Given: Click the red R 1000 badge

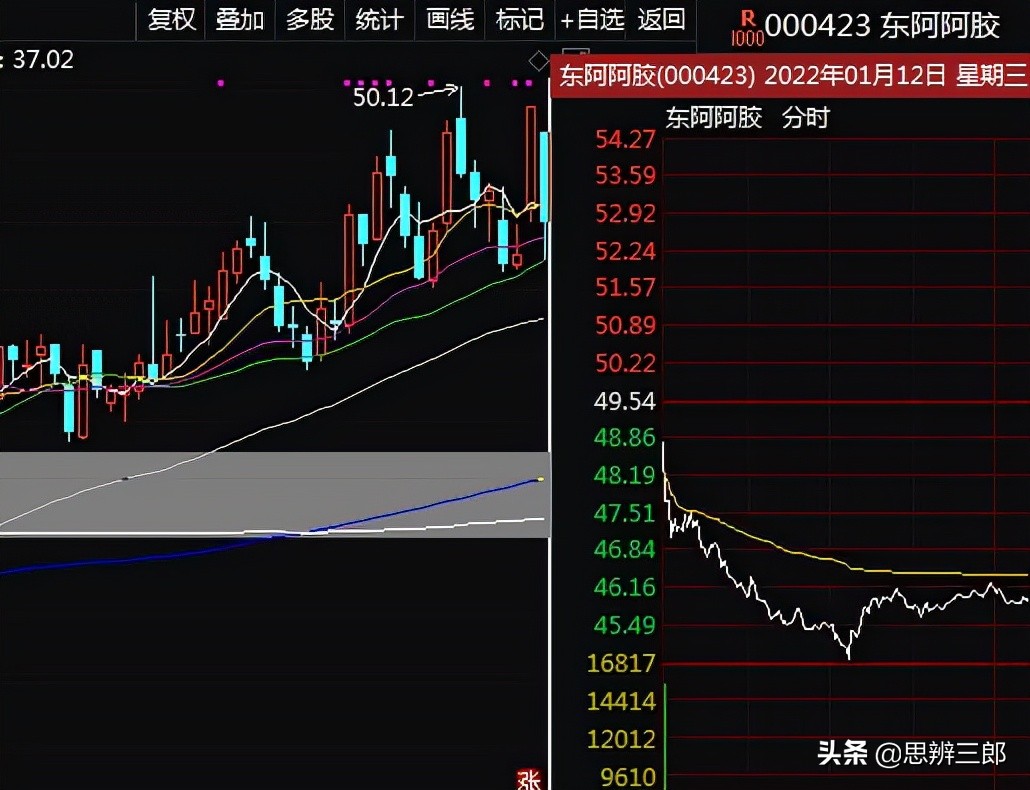Looking at the screenshot, I should click(x=748, y=30).
